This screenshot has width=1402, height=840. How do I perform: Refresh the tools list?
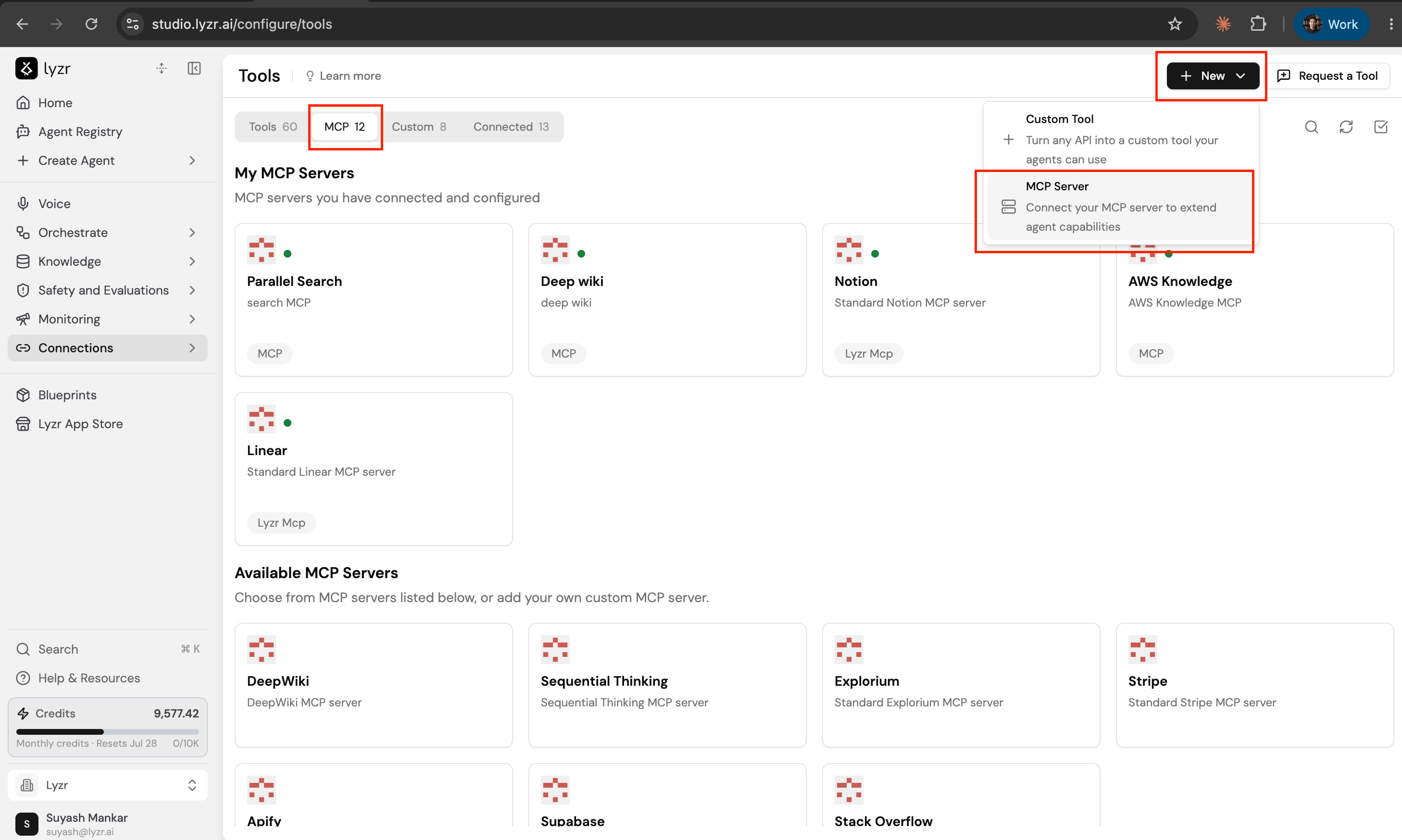coord(1346,127)
